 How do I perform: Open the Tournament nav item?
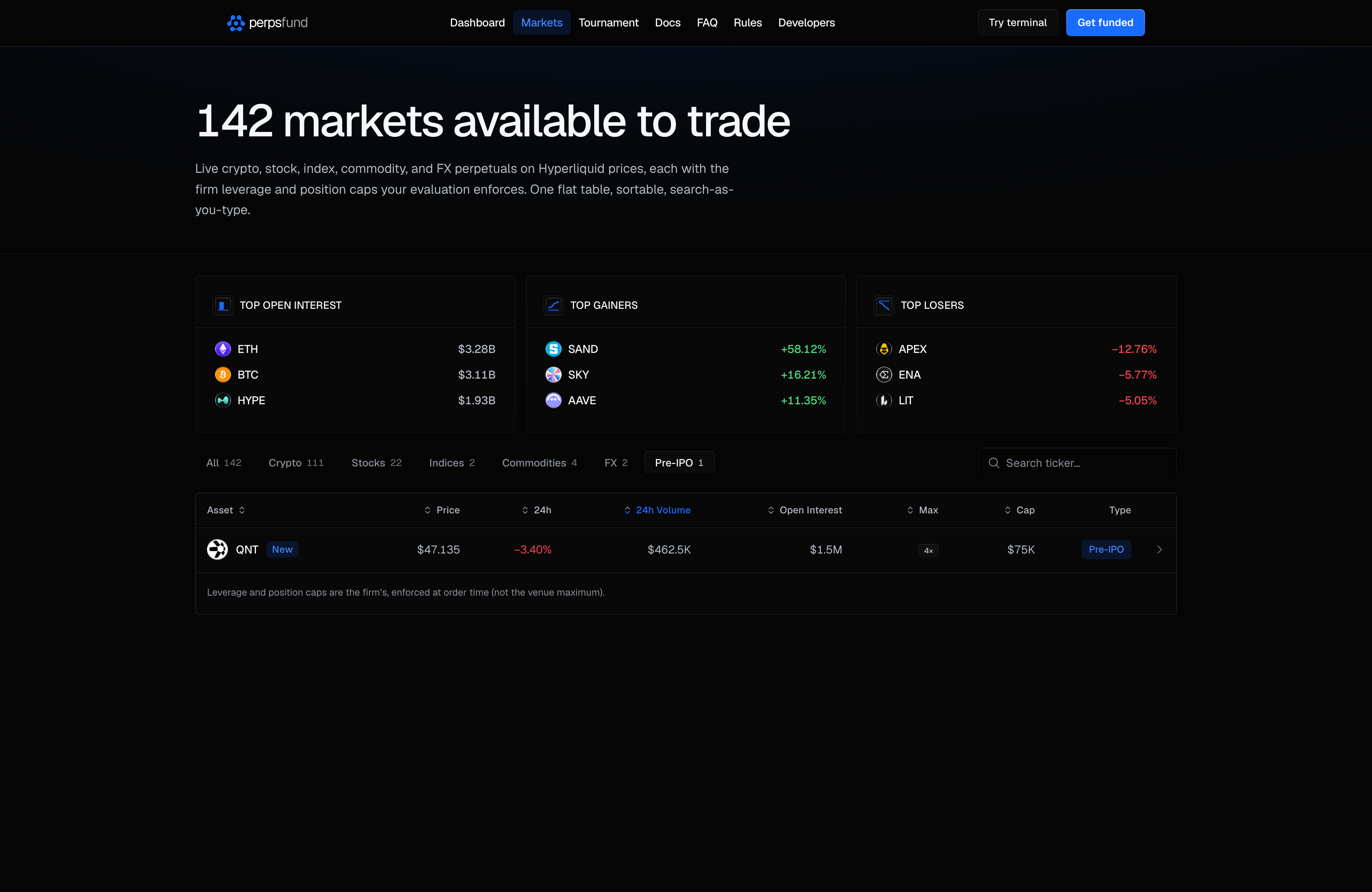click(608, 22)
